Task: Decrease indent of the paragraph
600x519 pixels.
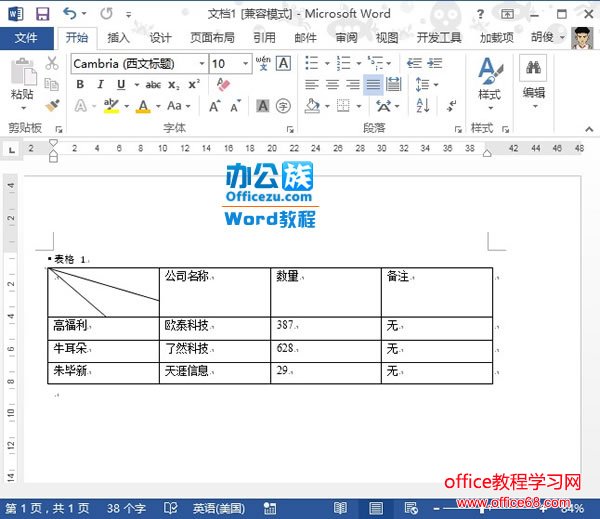Action: point(414,63)
